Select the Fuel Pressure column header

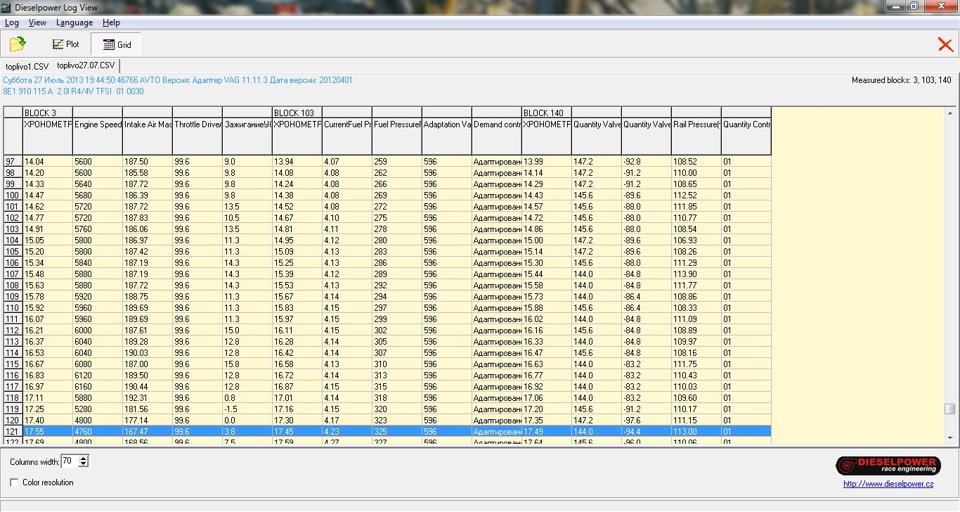coord(397,136)
